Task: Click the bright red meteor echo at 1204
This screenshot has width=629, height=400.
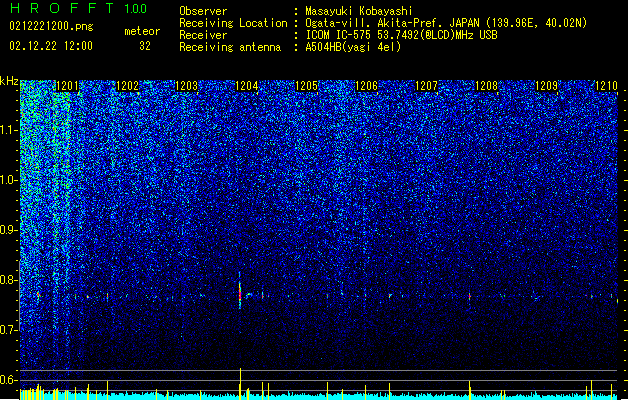Action: [240, 292]
